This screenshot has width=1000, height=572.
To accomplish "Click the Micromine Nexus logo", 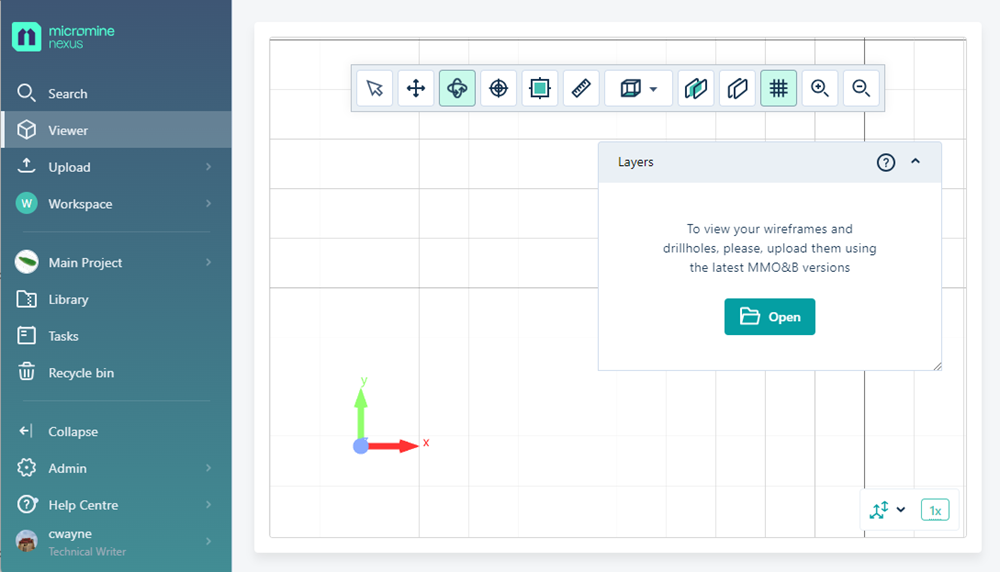I will click(63, 37).
